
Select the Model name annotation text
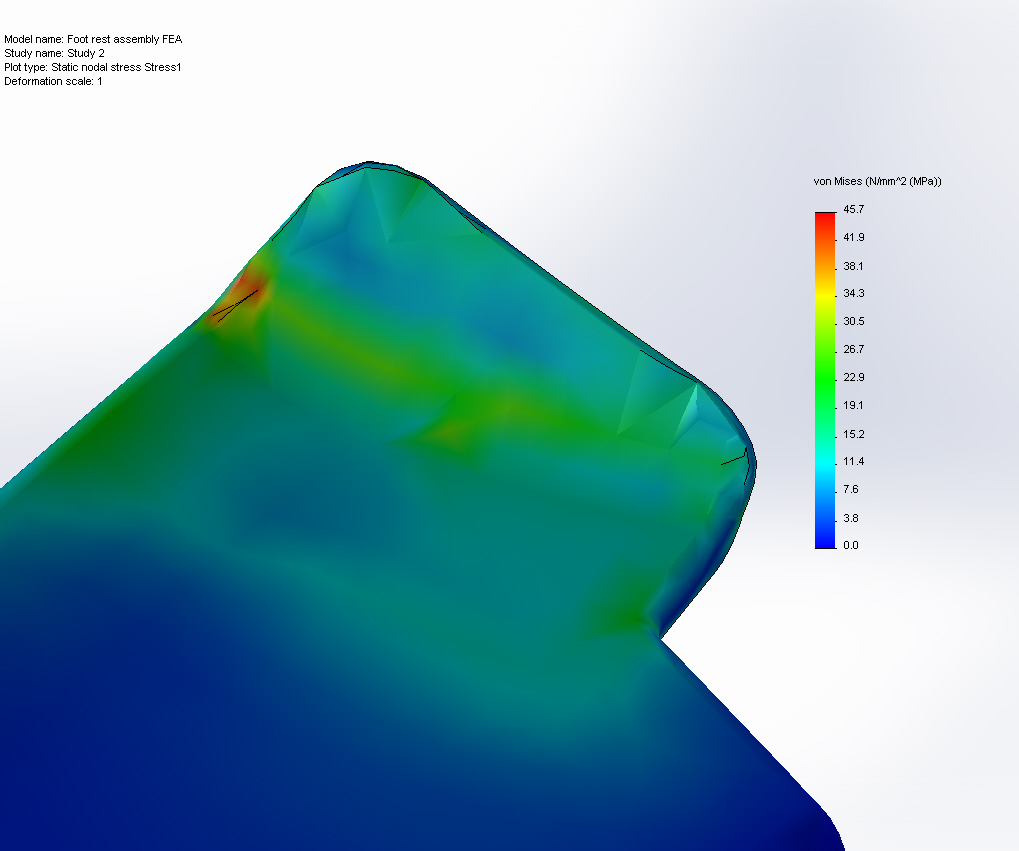pyautogui.click(x=93, y=39)
